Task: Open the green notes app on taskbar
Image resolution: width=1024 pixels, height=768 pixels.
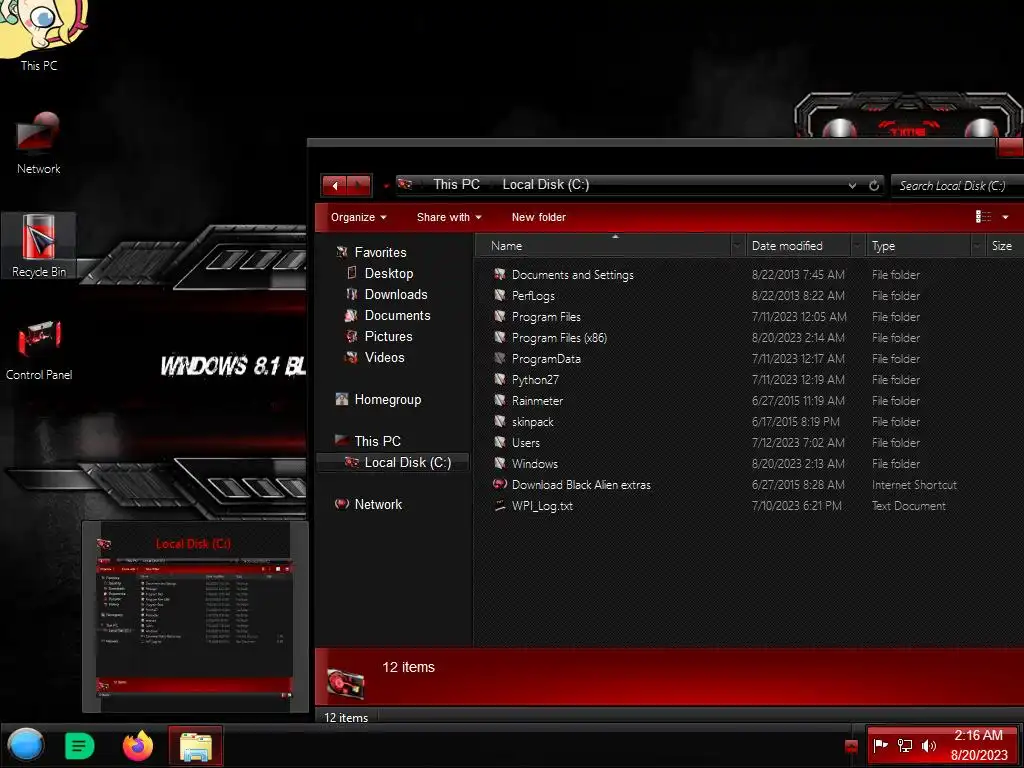Action: [80, 745]
